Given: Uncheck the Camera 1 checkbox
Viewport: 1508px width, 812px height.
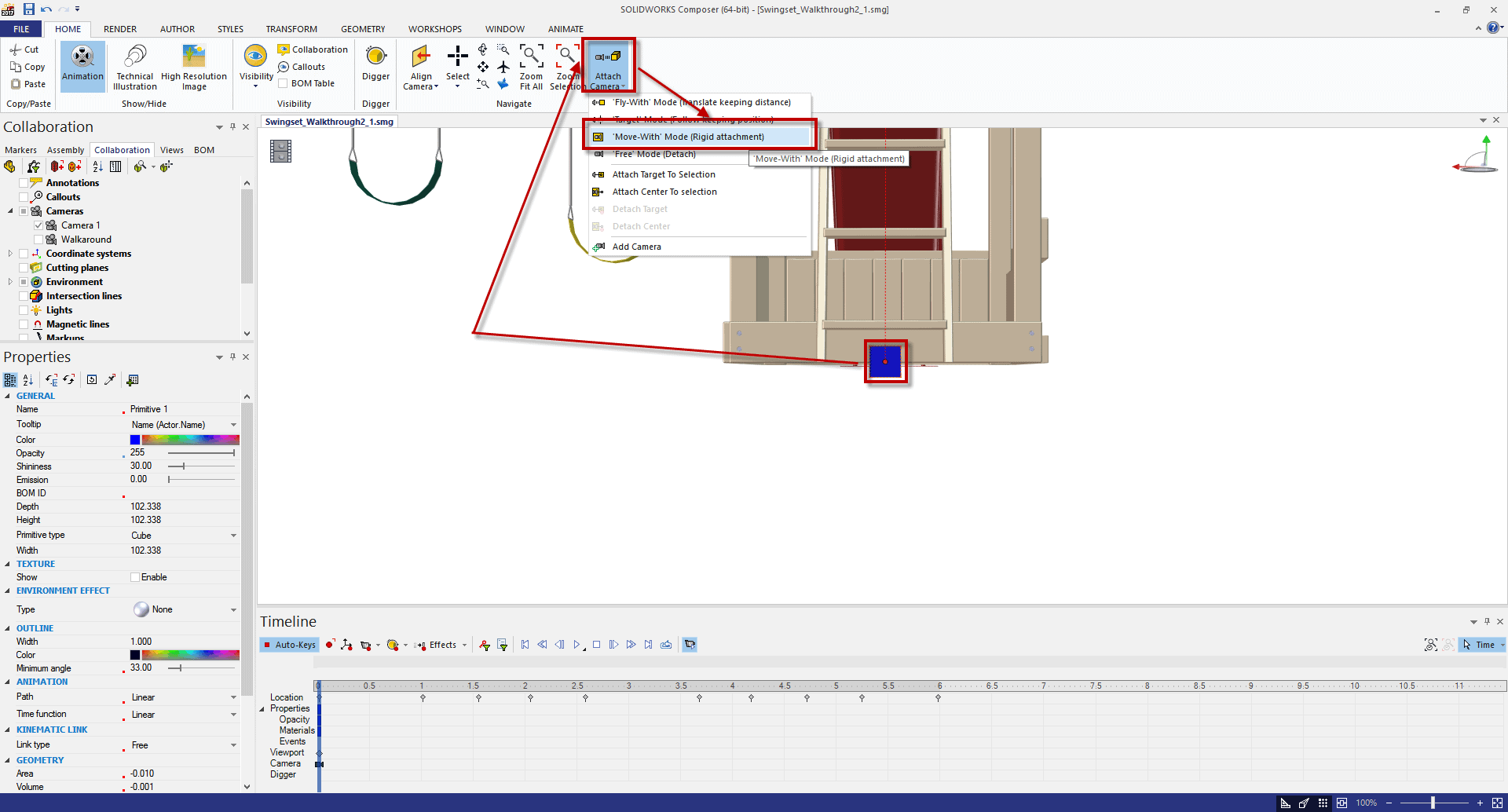Looking at the screenshot, I should (x=38, y=225).
